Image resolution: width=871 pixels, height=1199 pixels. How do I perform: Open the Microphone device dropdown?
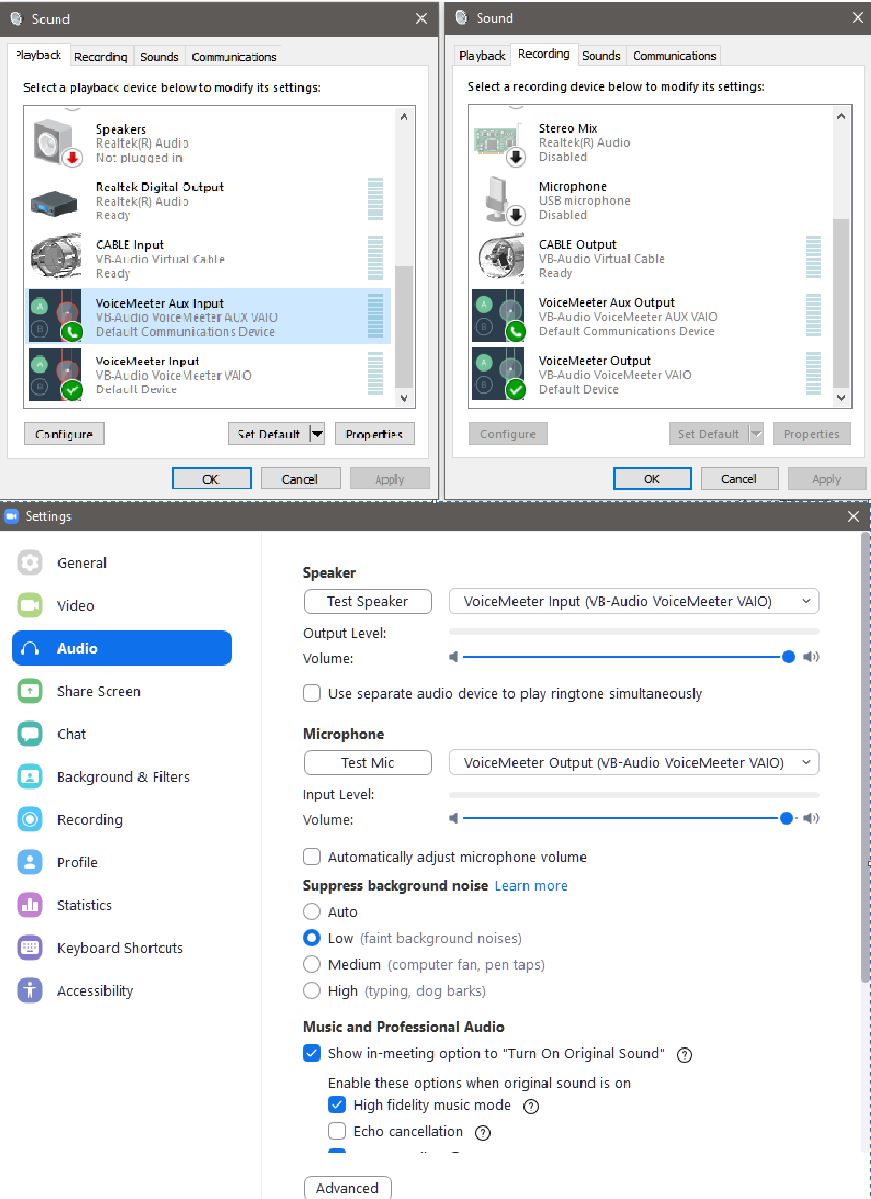pos(634,762)
